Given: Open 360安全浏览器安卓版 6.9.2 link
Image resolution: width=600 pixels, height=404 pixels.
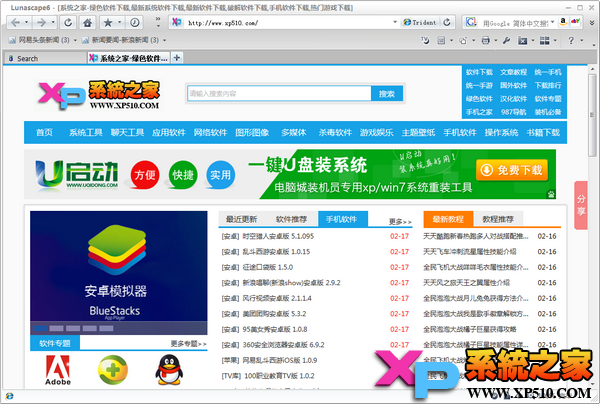Looking at the screenshot, I should click(284, 345).
